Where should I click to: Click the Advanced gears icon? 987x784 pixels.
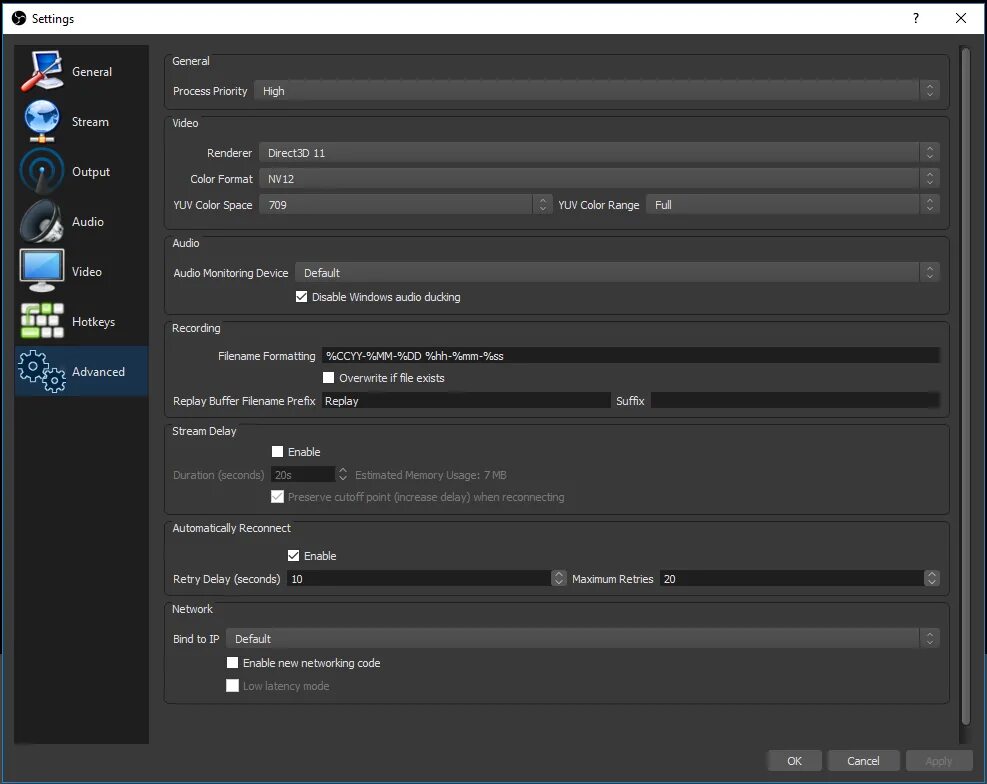tap(42, 371)
